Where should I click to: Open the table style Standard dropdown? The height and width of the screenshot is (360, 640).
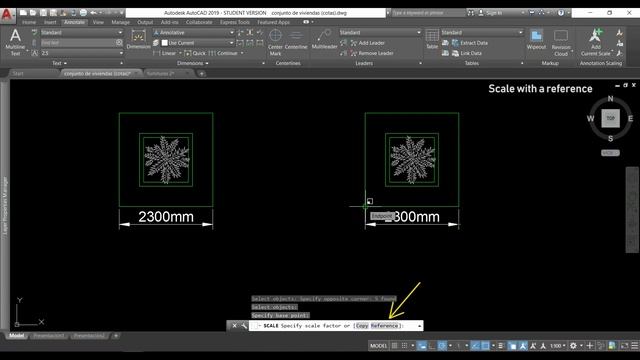(x=482, y=32)
